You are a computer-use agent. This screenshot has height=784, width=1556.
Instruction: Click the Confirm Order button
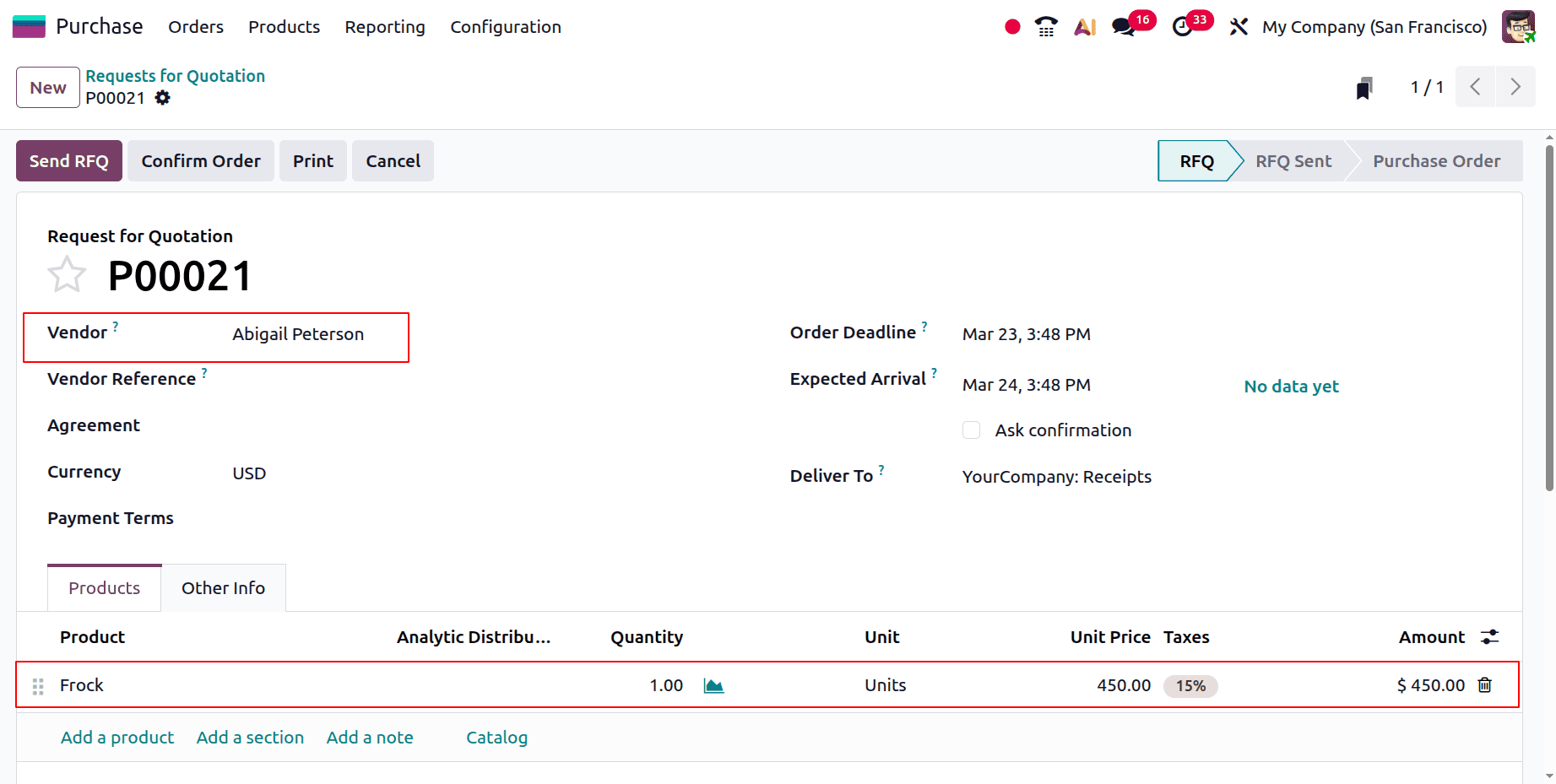click(201, 161)
